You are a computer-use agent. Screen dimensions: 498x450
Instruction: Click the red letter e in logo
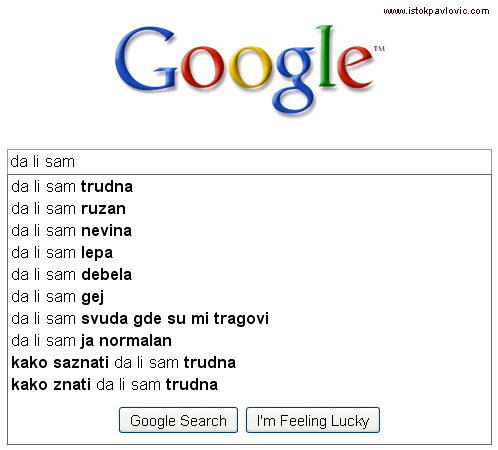355,67
